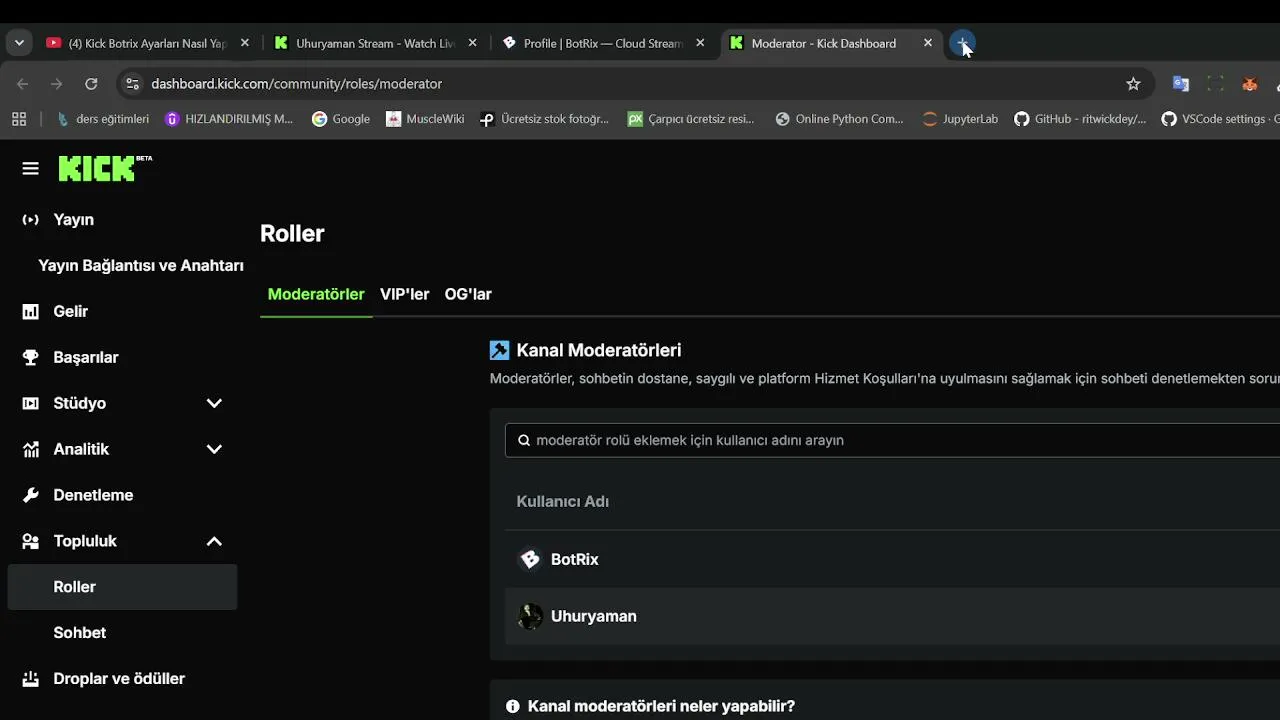Open the MetaMask fox extension icon

point(1250,84)
